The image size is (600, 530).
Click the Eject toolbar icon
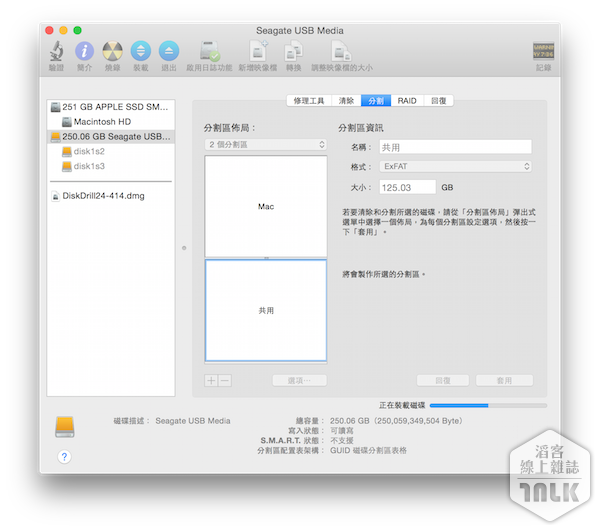[x=169, y=51]
